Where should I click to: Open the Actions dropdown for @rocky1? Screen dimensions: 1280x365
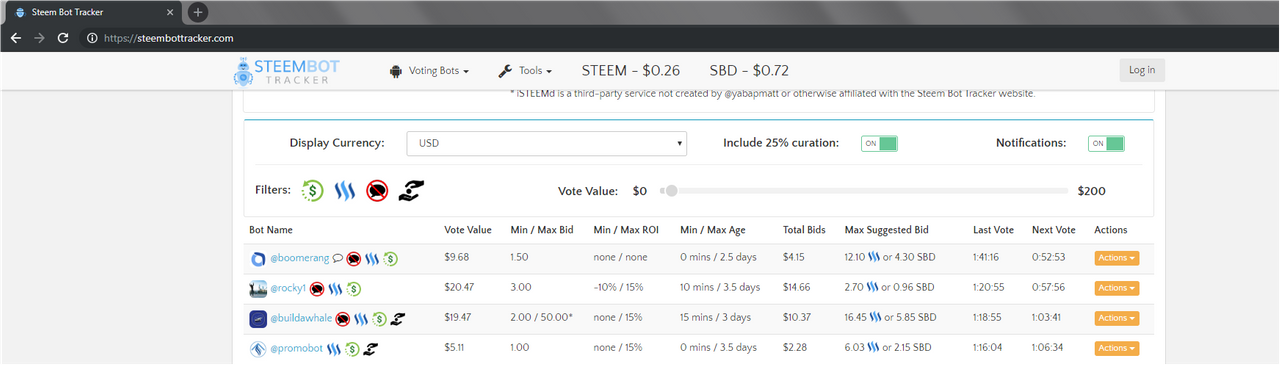coord(1117,288)
